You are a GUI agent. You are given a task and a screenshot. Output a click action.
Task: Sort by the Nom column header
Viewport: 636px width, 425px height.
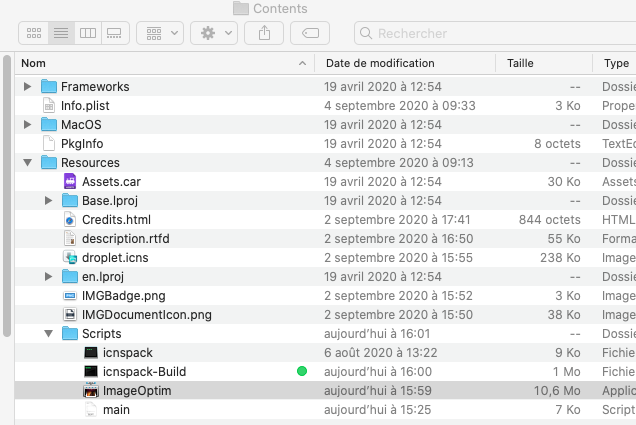click(x=164, y=63)
